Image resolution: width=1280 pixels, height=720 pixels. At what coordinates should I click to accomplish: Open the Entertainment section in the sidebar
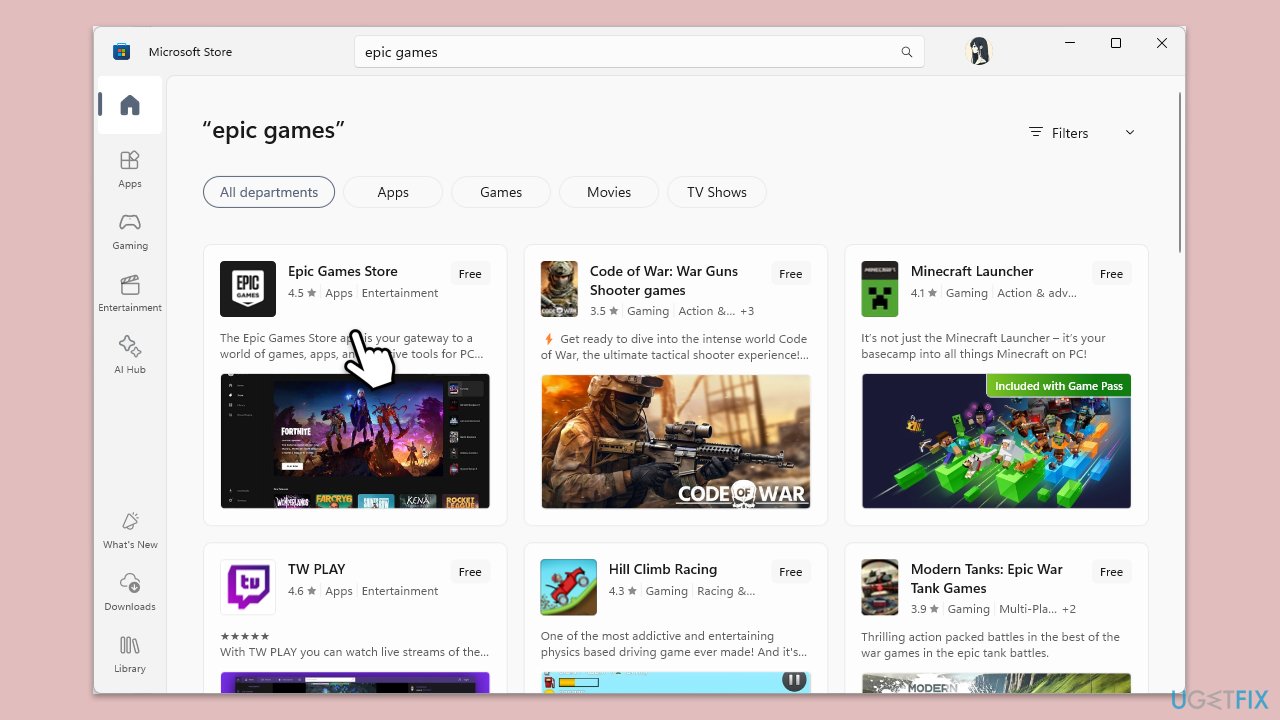click(x=129, y=295)
